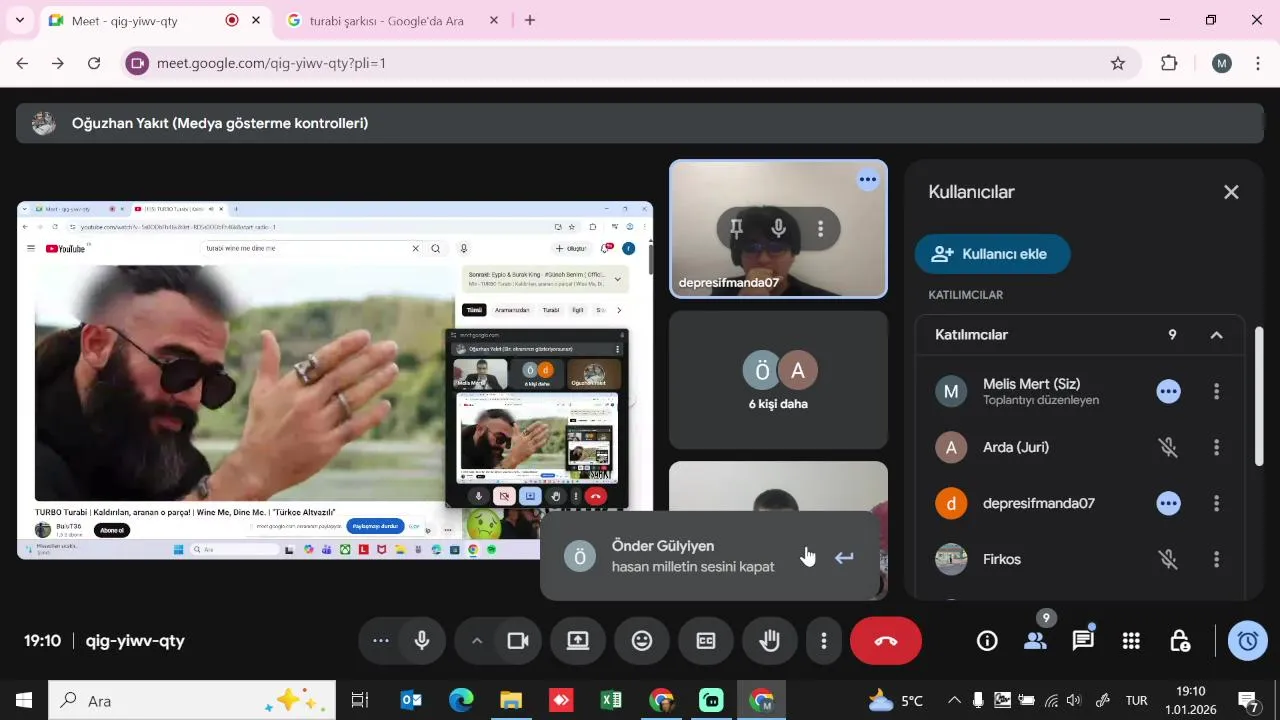Collapse the Katılımcılar section chevron

[1216, 335]
